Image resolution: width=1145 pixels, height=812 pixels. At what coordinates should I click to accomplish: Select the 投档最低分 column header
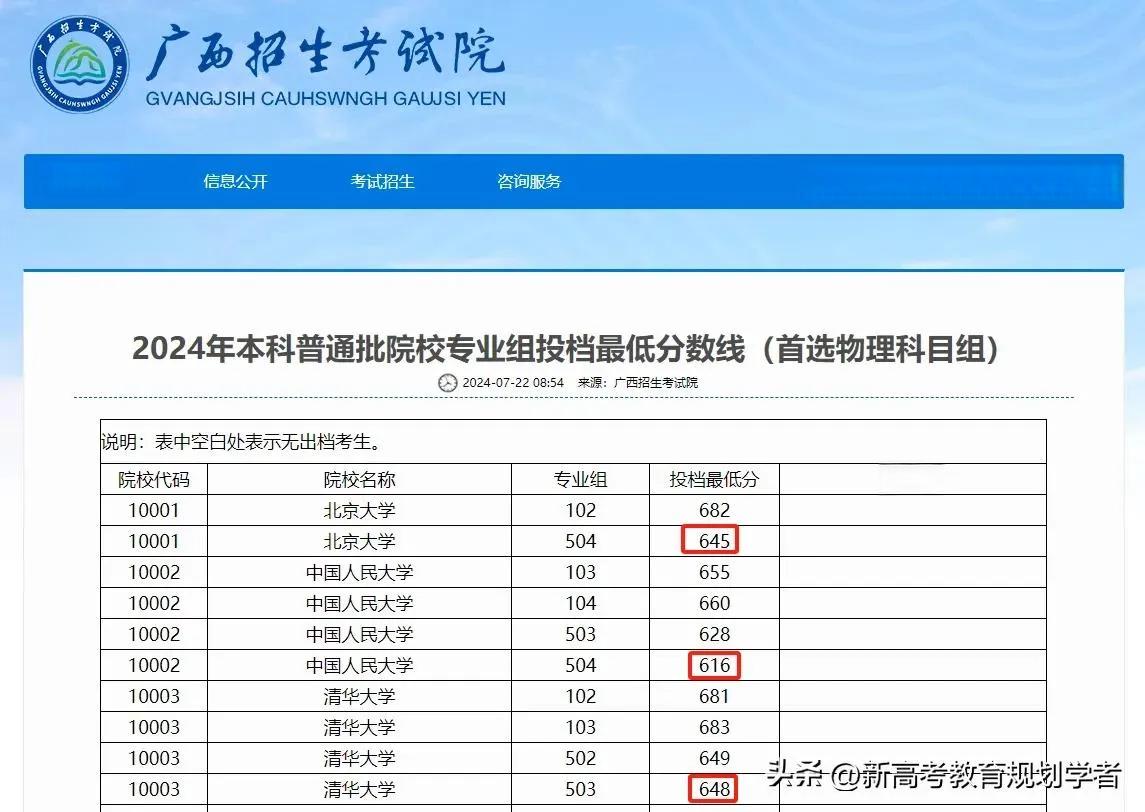coord(714,480)
